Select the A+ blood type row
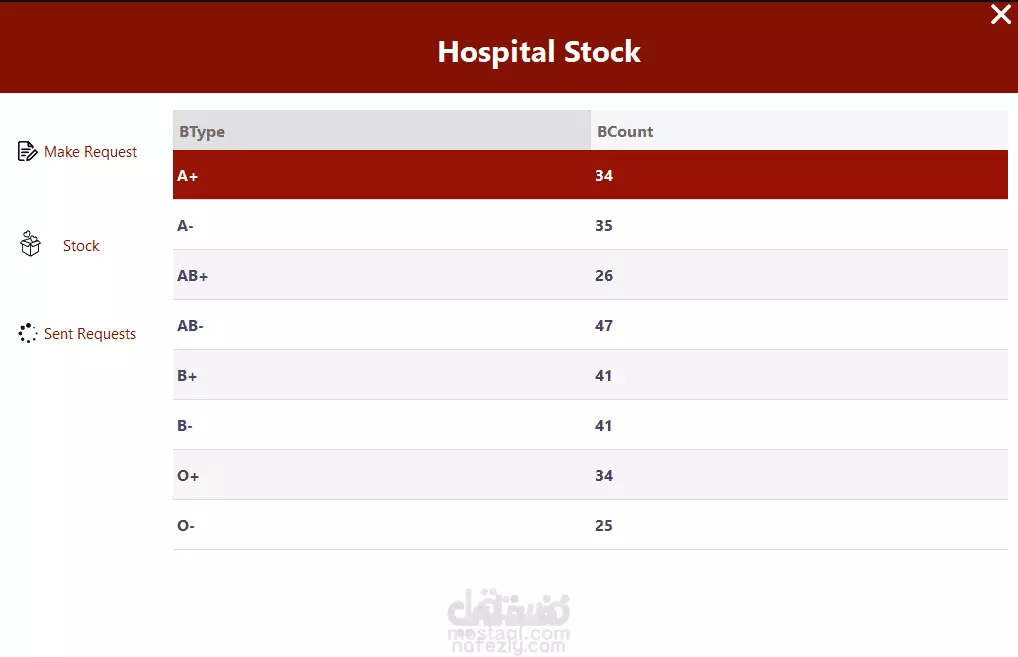 pos(590,175)
